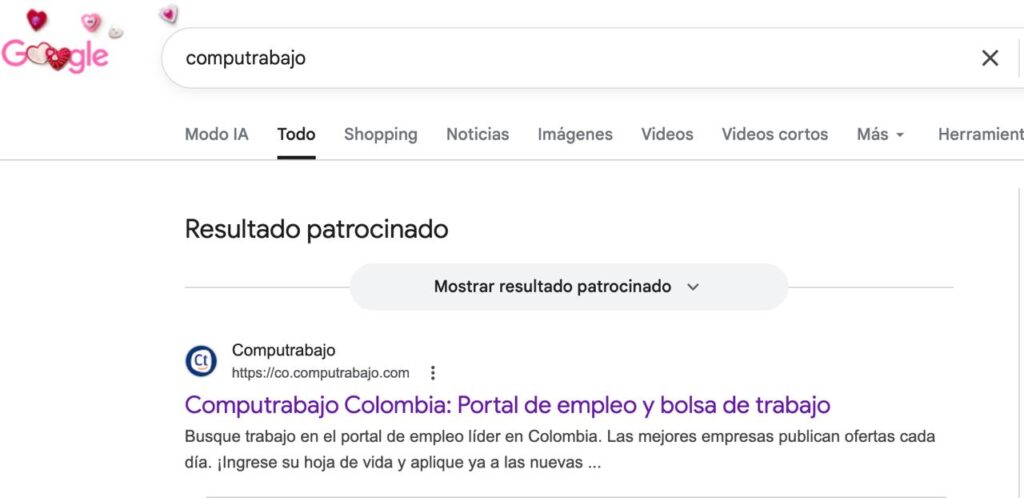Open the Herramientas tools option

click(x=979, y=134)
